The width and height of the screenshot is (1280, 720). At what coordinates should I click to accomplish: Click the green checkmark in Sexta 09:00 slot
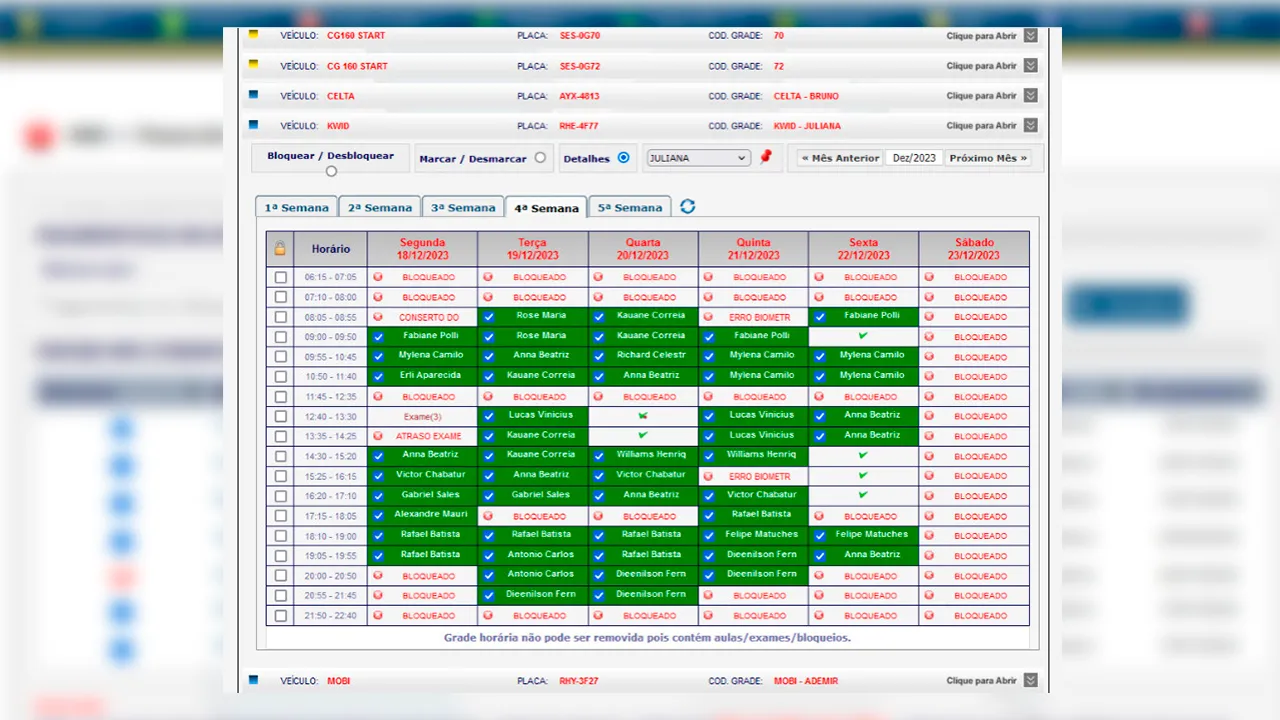point(863,335)
